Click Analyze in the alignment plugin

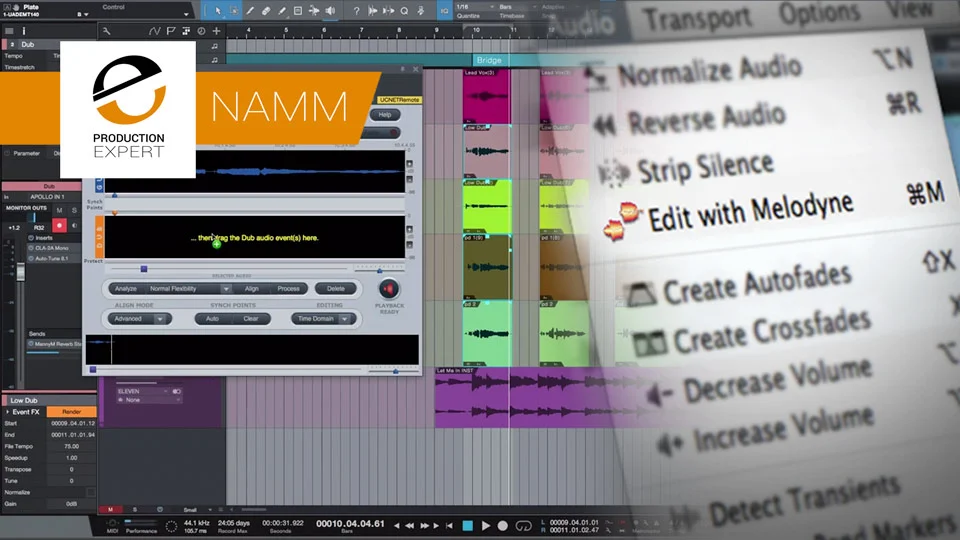coord(126,288)
